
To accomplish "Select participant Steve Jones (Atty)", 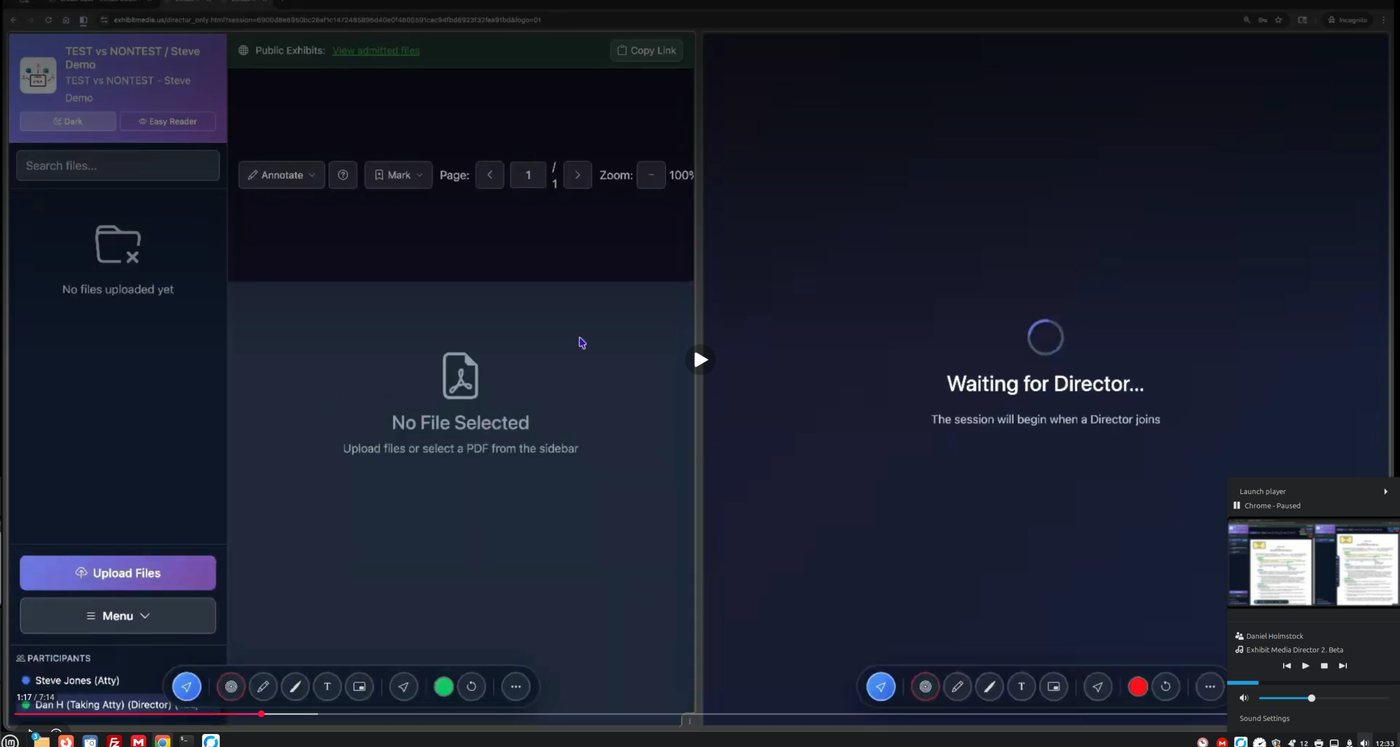I will pyautogui.click(x=77, y=680).
